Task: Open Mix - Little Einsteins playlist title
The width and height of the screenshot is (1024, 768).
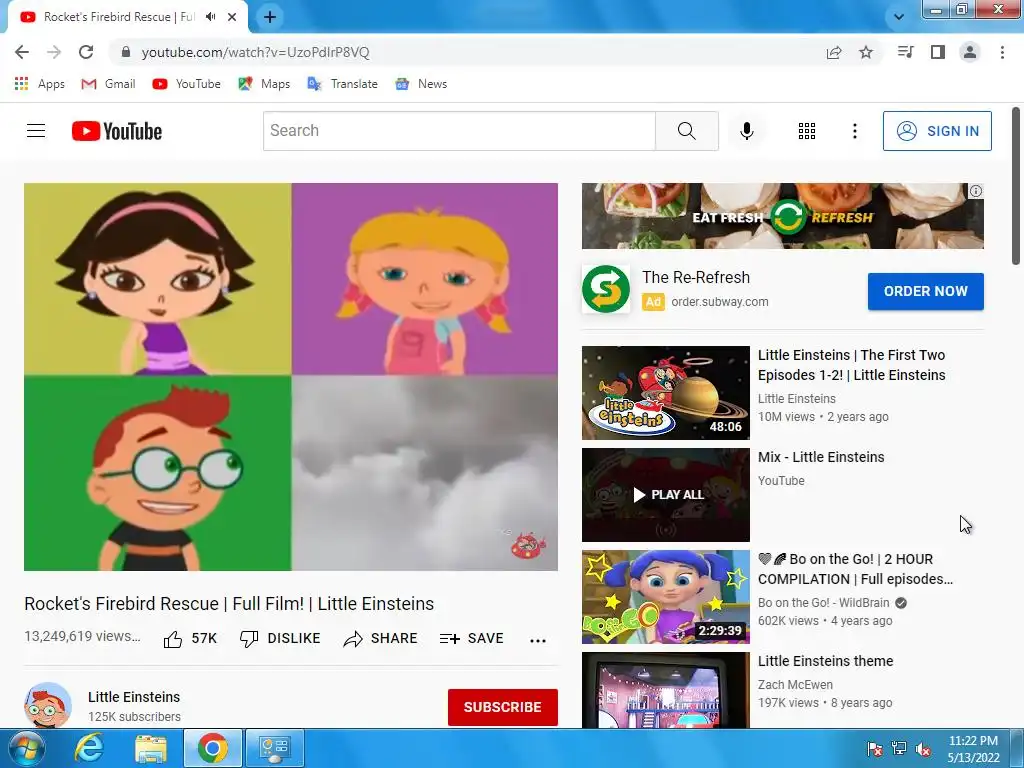Action: tap(821, 457)
